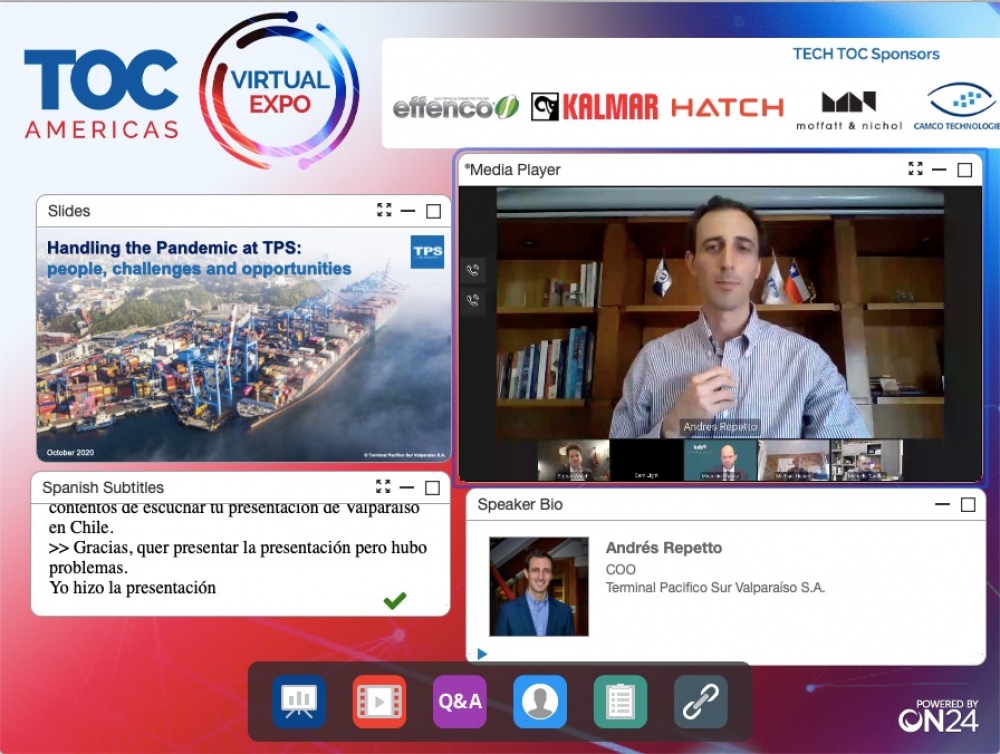Click the lower phone icon in video
The height and width of the screenshot is (754, 1000).
473,300
